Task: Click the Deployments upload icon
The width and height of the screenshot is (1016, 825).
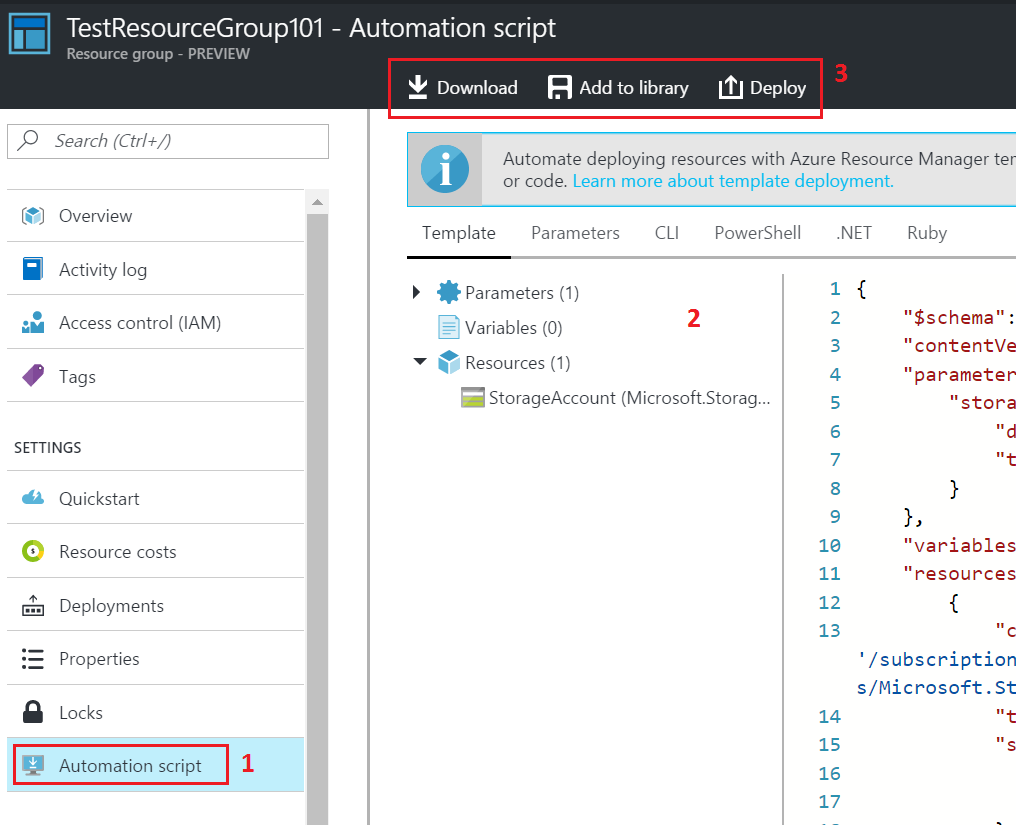Action: 33,605
